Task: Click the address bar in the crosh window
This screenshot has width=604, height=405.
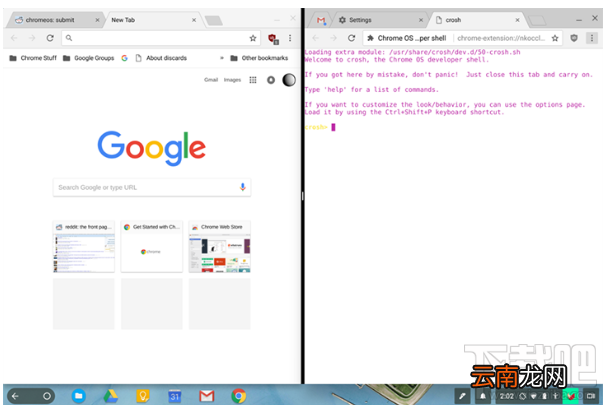Action: 462,38
